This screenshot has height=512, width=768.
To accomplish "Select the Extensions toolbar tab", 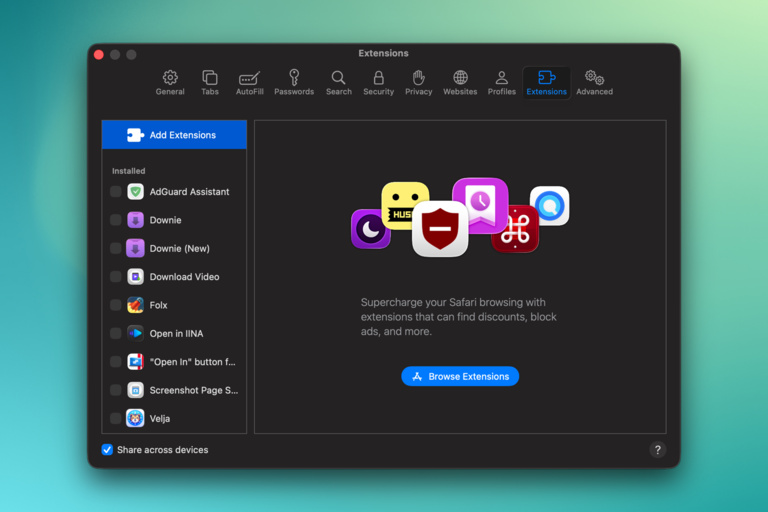I will tap(546, 82).
